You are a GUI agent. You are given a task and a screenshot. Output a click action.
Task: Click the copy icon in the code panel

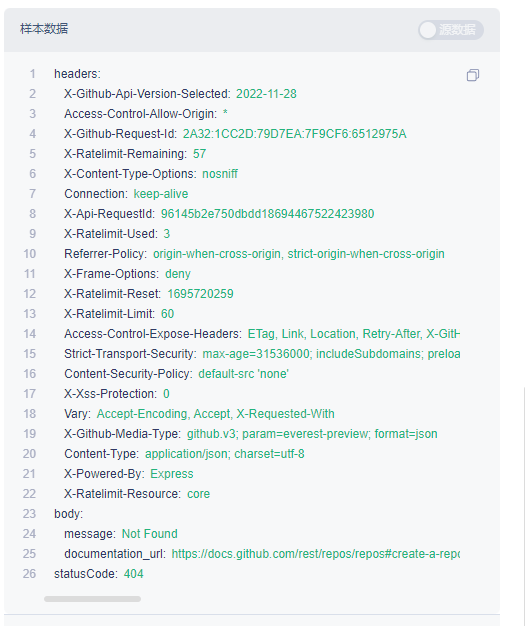(x=473, y=75)
